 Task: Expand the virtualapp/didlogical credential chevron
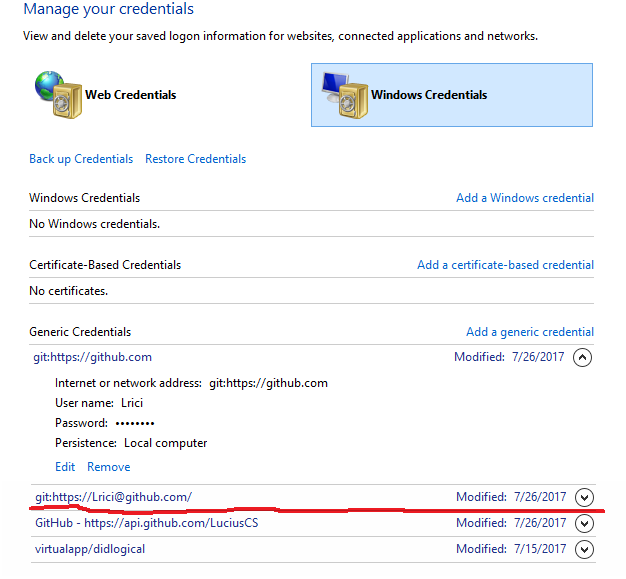pos(584,549)
